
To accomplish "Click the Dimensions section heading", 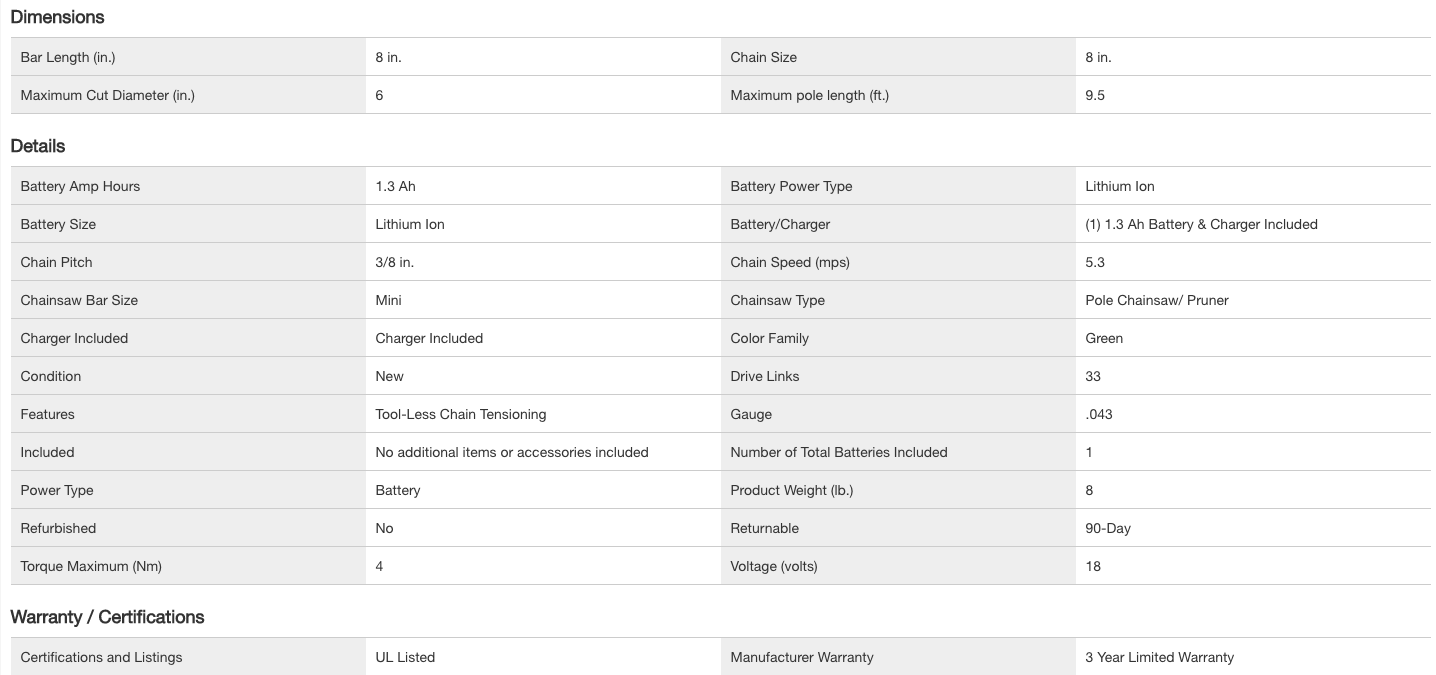I will pyautogui.click(x=57, y=17).
